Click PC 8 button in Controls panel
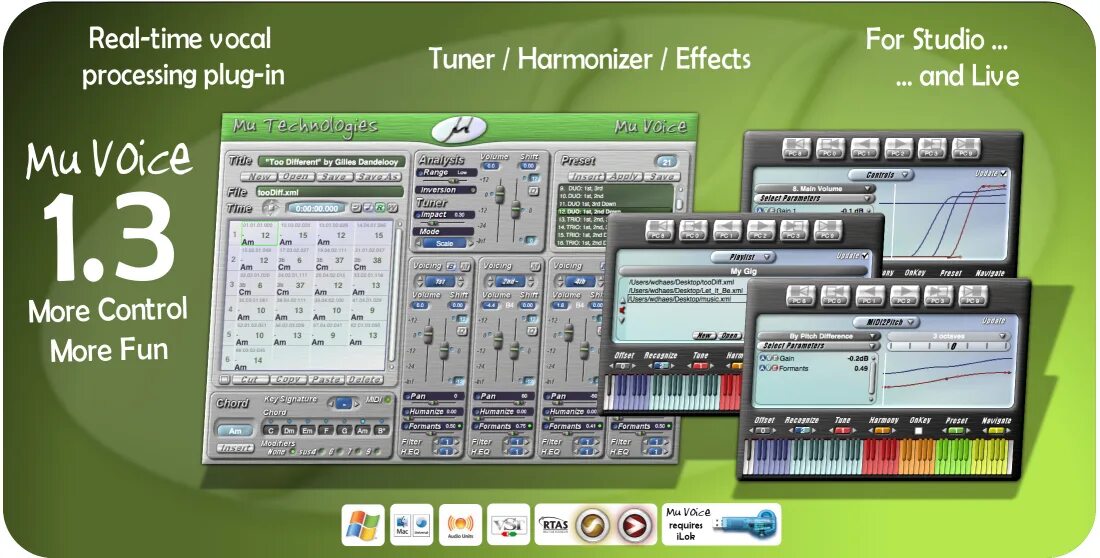Image resolution: width=1100 pixels, height=558 pixels. (798, 148)
